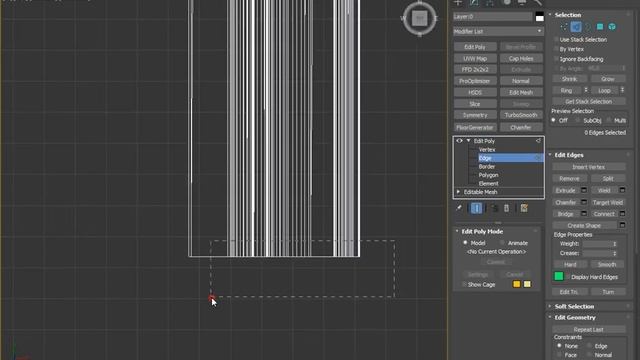Collapse the Edit Edges rollout
The width and height of the screenshot is (640, 360).
pyautogui.click(x=550, y=155)
